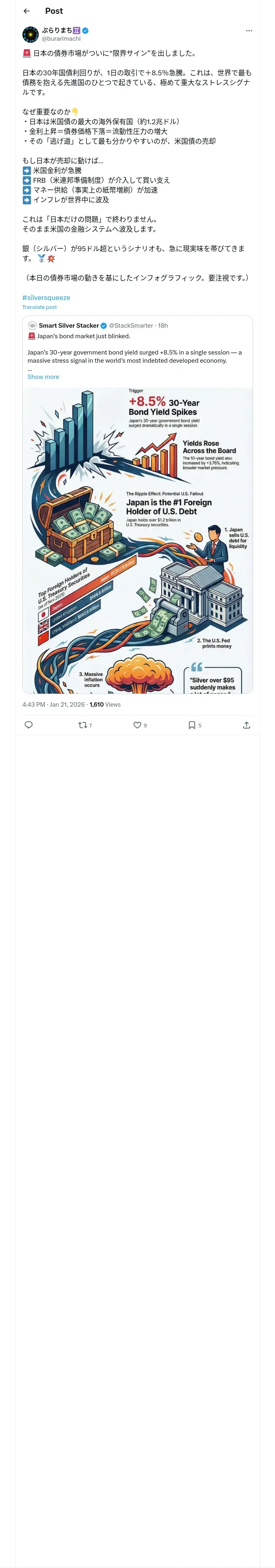The height and width of the screenshot is (1568, 275).
Task: Click Translate post
Action: pos(40,307)
